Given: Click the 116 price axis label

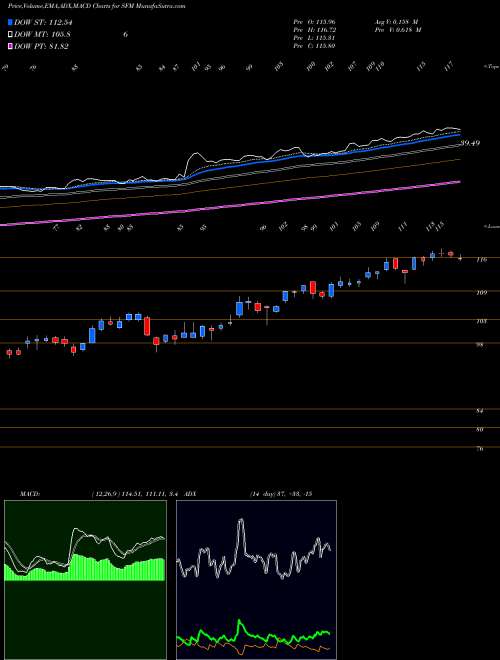Looking at the screenshot, I should (481, 260).
